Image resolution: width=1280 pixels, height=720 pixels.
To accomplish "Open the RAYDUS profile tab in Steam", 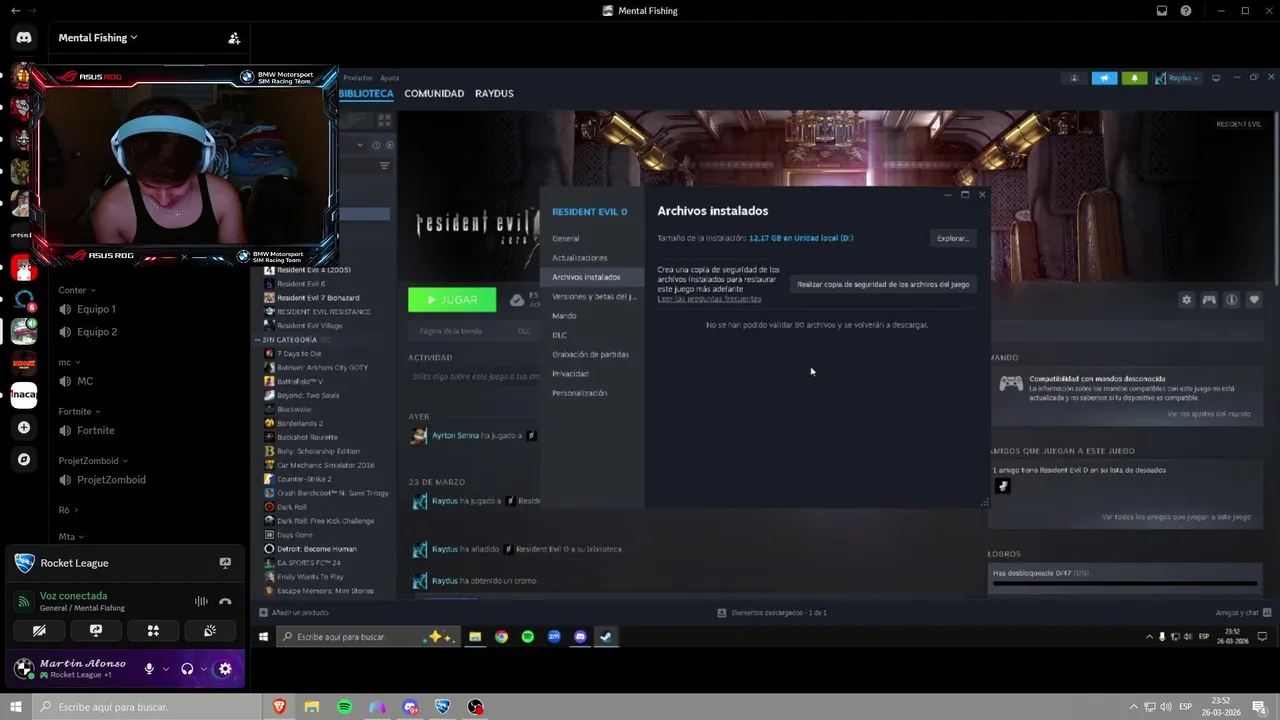I will click(494, 93).
